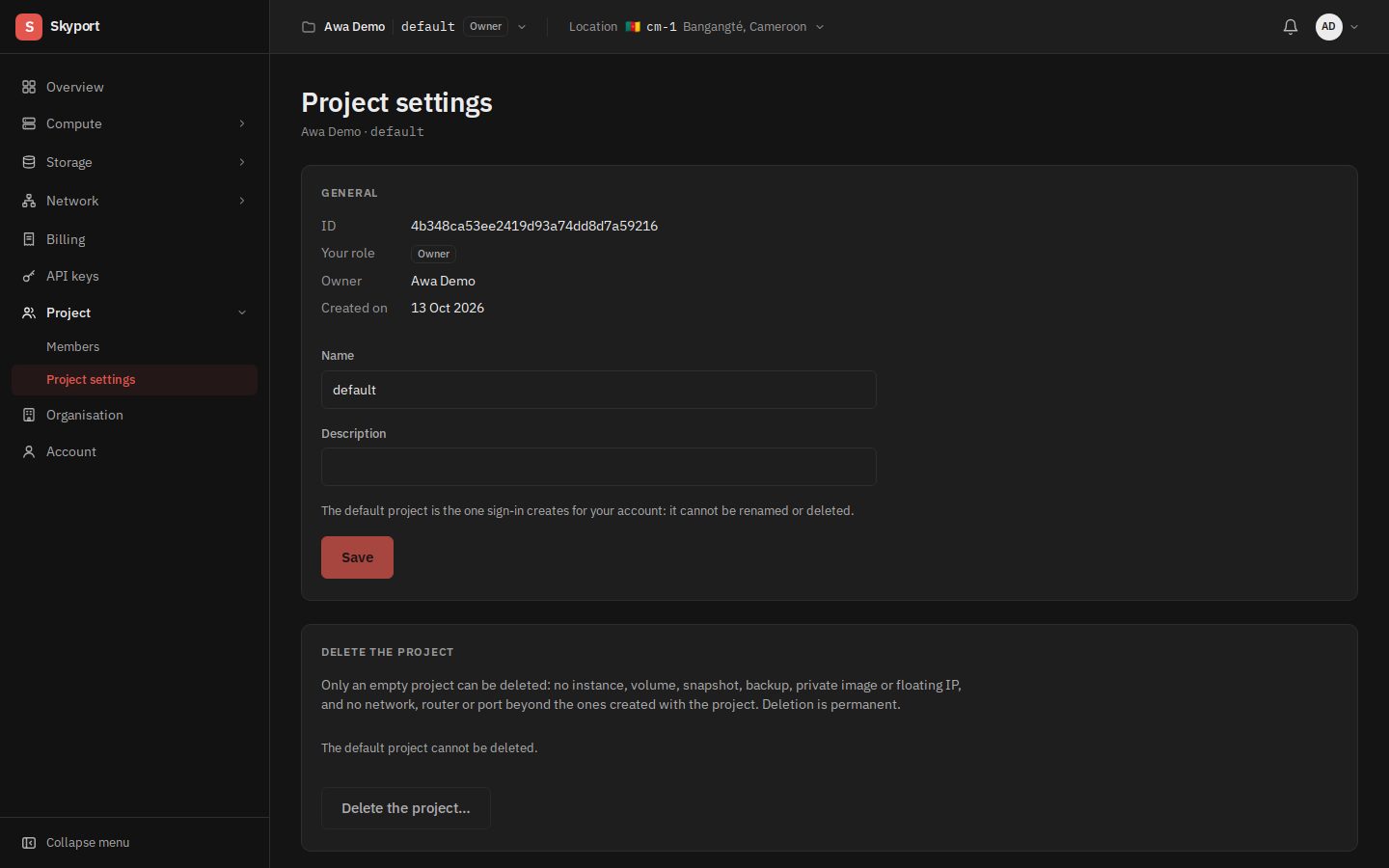The height and width of the screenshot is (868, 1389).
Task: Click Awa Demo organisation in header
Action: click(x=354, y=27)
